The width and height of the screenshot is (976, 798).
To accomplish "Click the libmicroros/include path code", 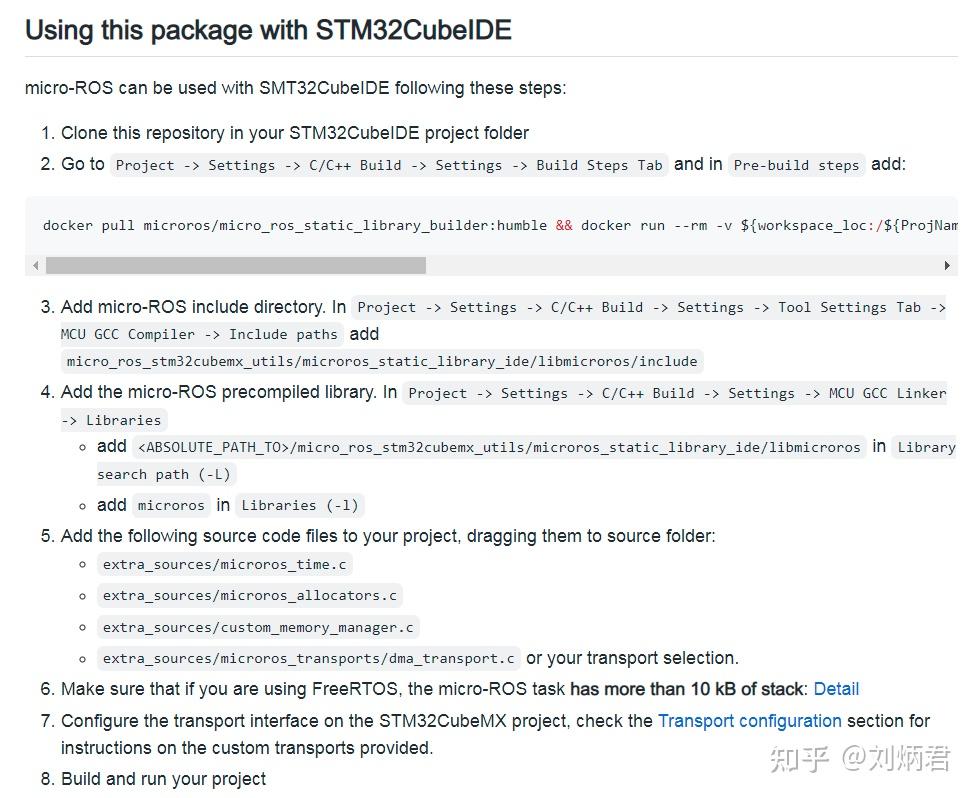I will coord(382,361).
